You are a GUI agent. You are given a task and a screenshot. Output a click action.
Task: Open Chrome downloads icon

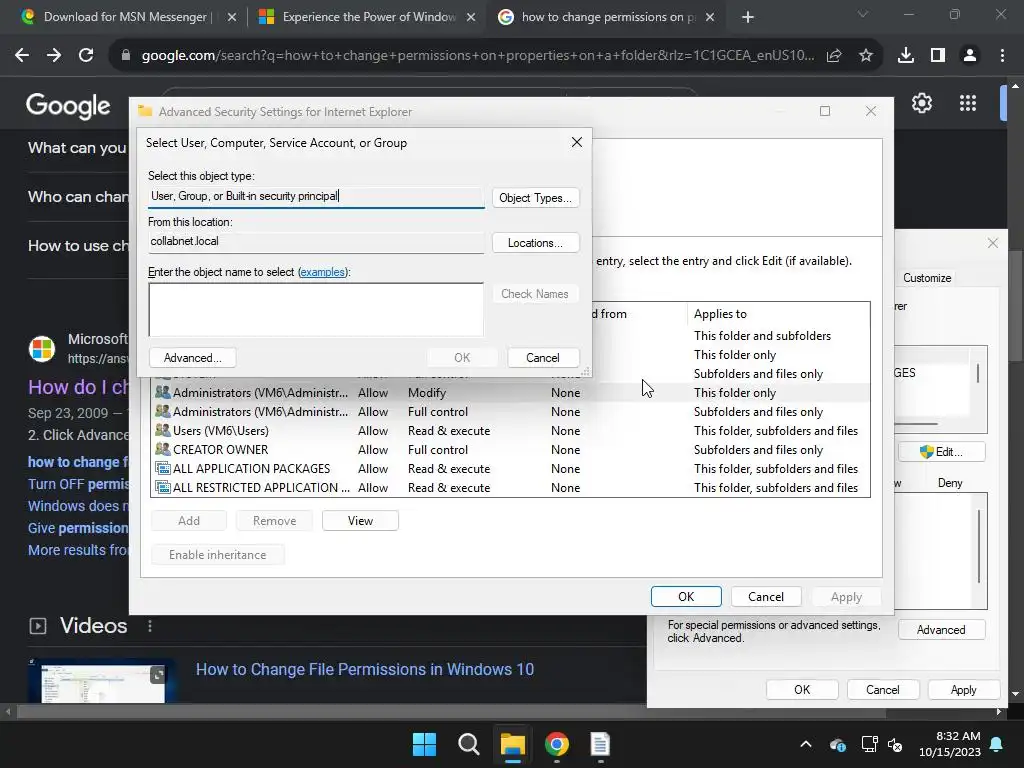coord(906,56)
